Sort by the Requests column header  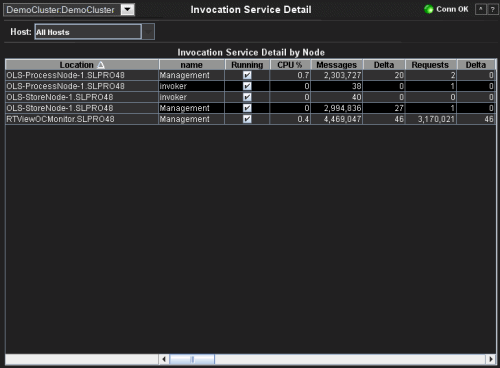(x=430, y=65)
